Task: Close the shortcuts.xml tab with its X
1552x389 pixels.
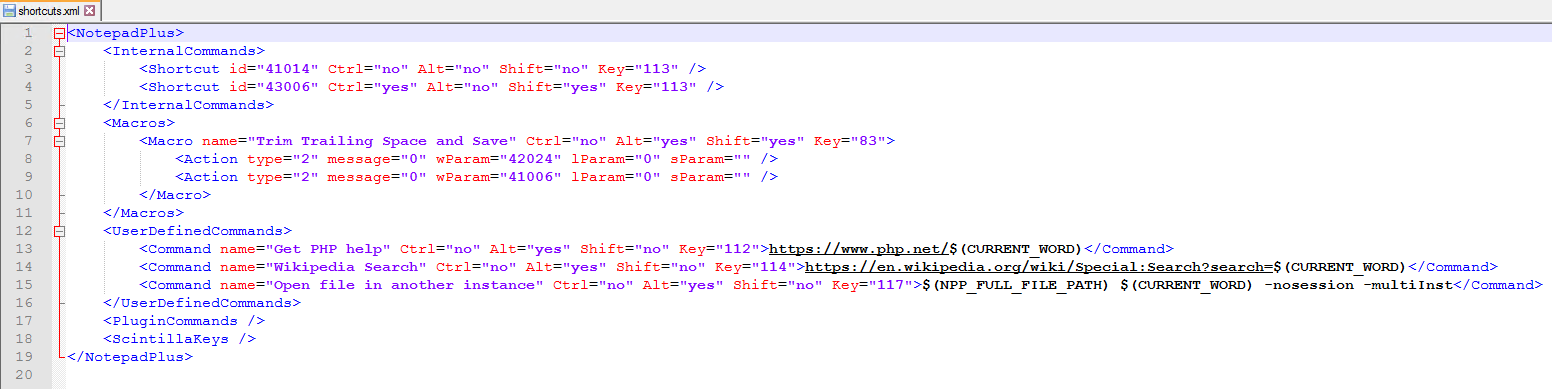Action: [x=90, y=11]
